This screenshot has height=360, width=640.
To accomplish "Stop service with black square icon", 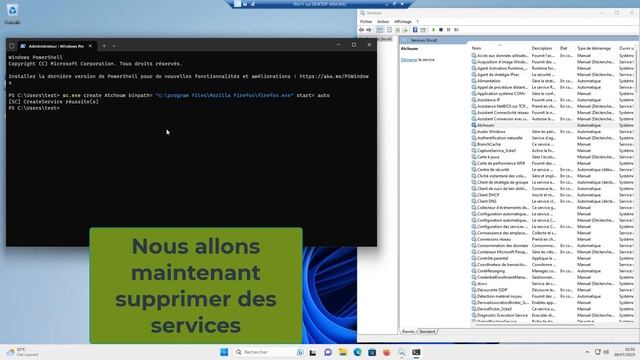I will pos(441,30).
